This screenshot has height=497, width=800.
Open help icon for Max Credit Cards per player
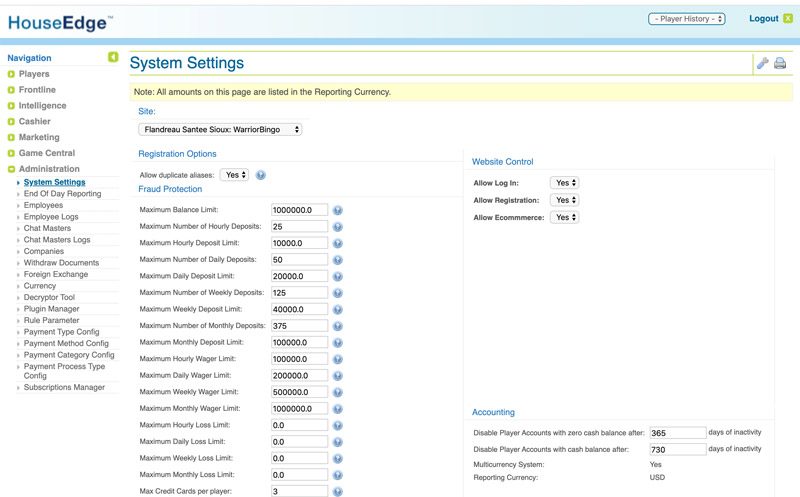coord(337,491)
